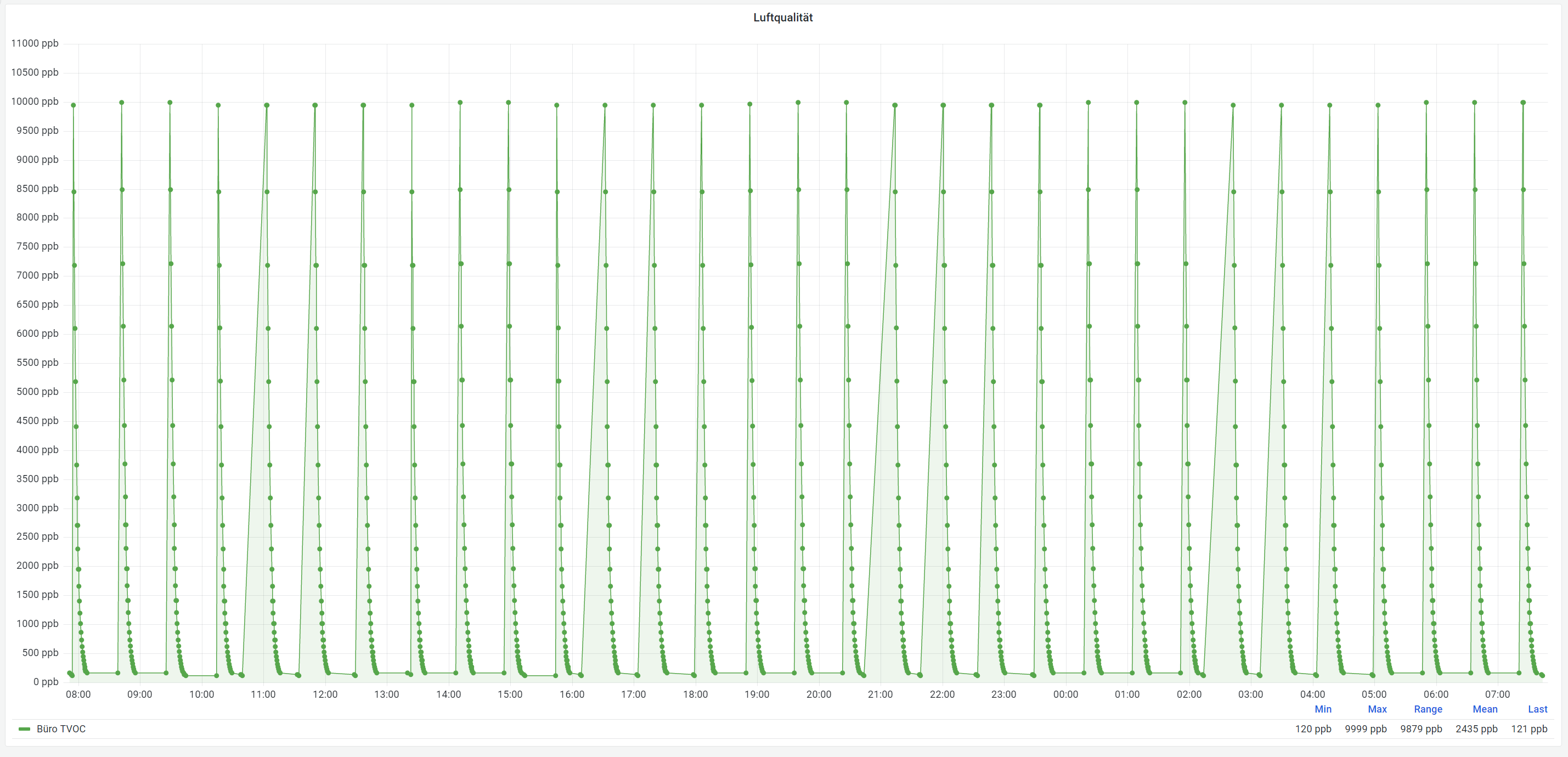The image size is (1568, 757).
Task: Click the 07:00 time axis label
Action: click(x=1497, y=694)
